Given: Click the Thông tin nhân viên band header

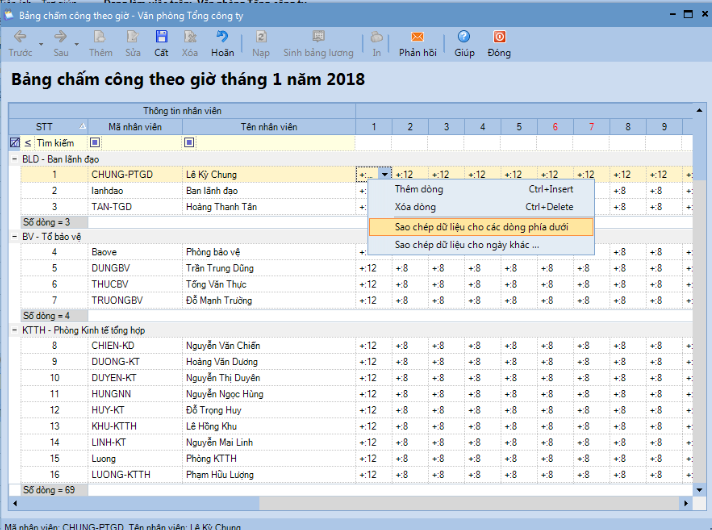Looking at the screenshot, I should coord(182,111).
